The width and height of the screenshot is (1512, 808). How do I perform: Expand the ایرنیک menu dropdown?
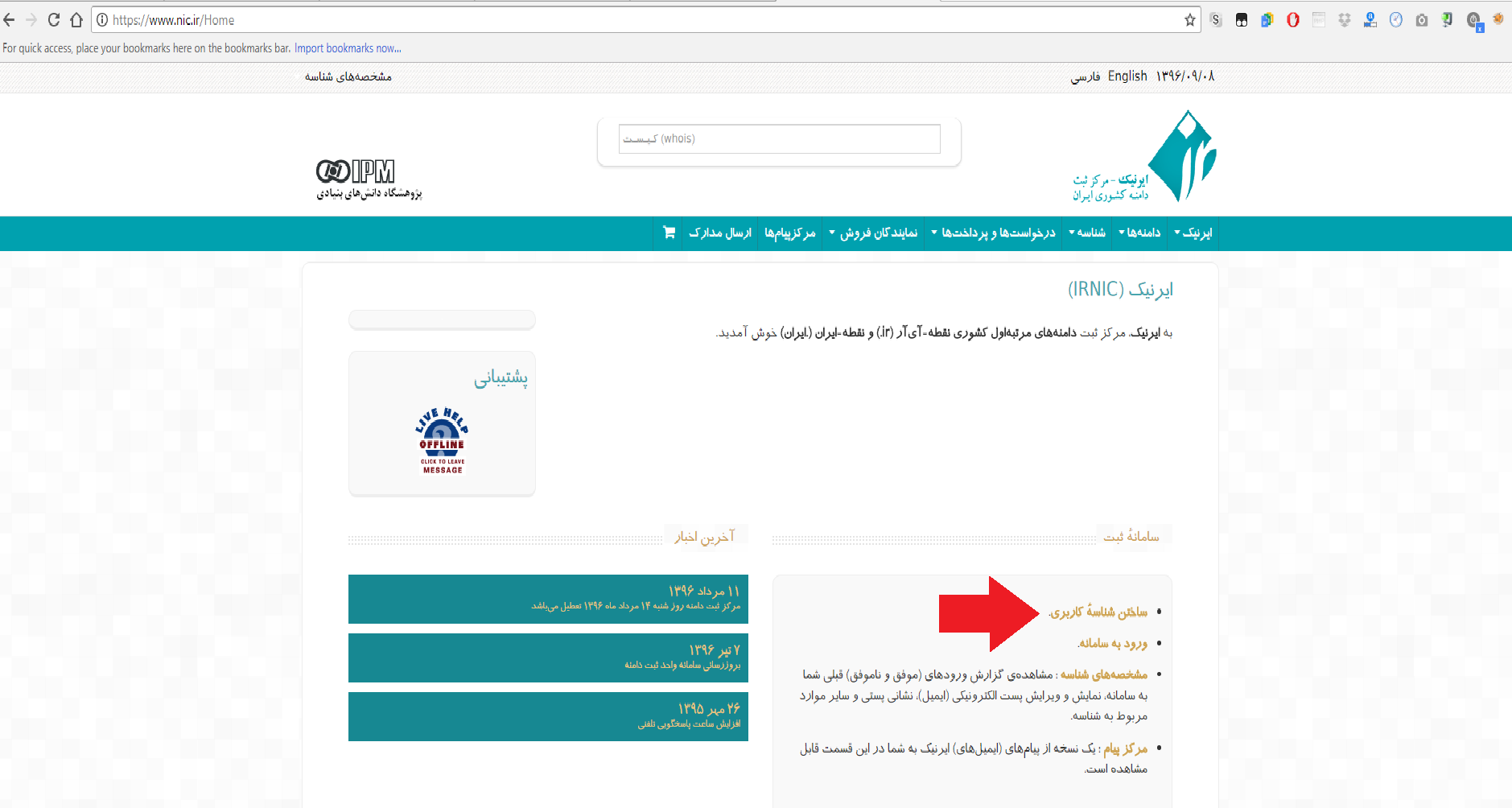click(1193, 233)
